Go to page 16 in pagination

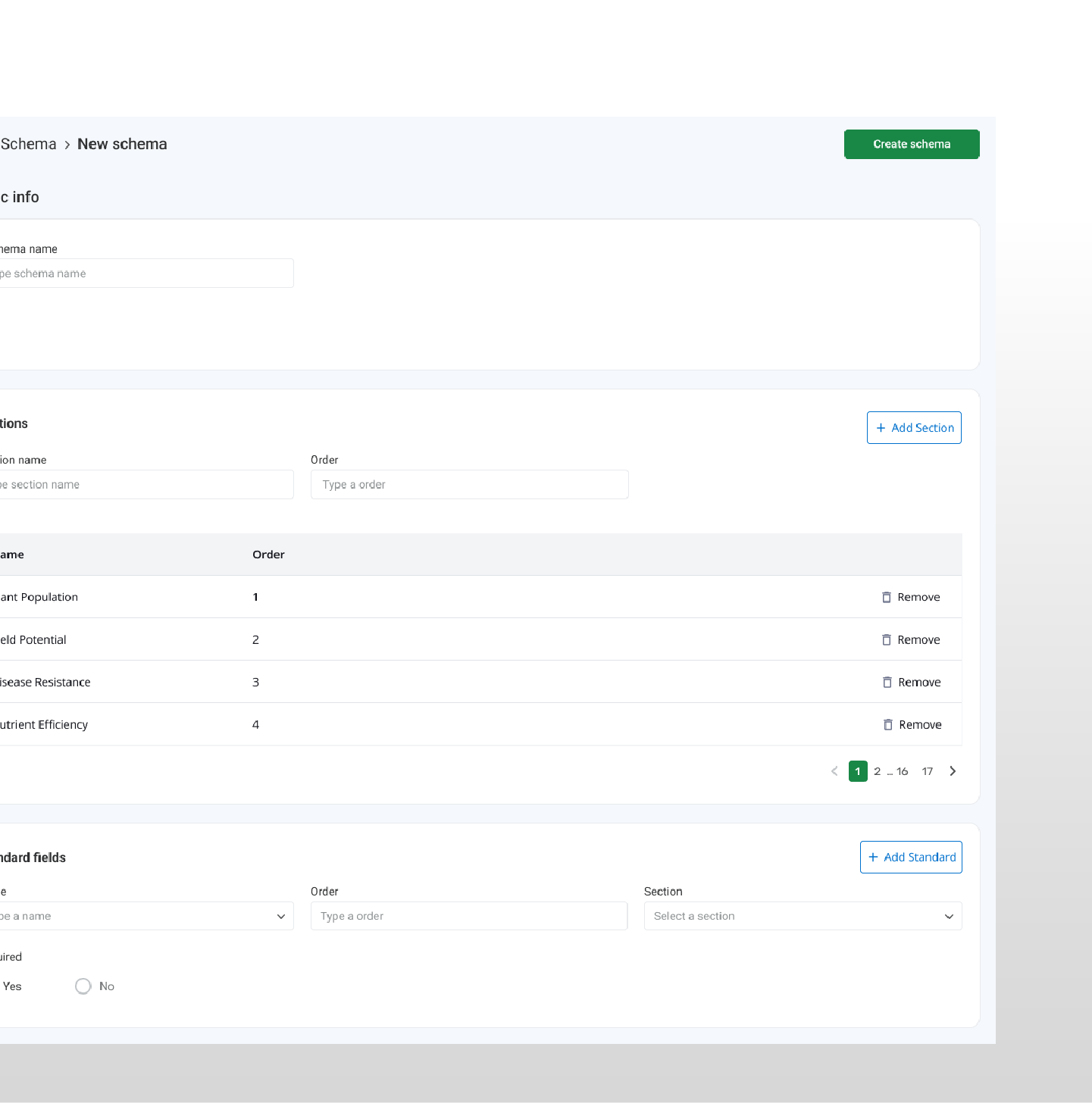coord(902,771)
